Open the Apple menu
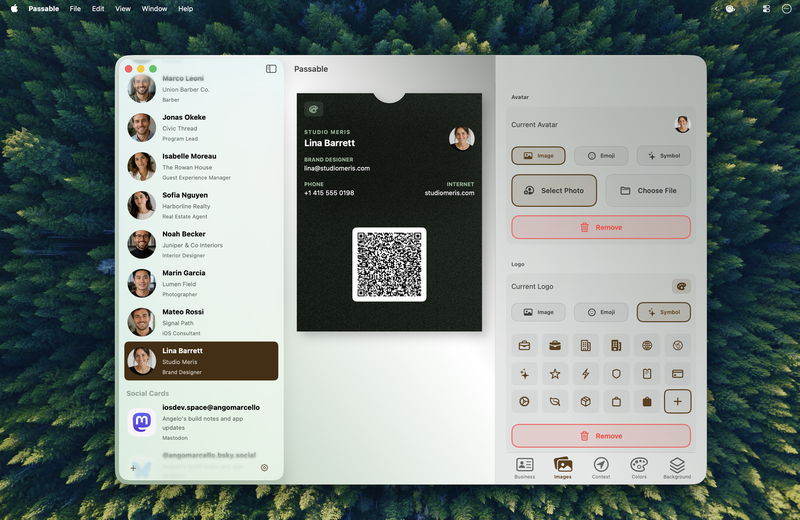This screenshot has height=520, width=800. coord(14,9)
